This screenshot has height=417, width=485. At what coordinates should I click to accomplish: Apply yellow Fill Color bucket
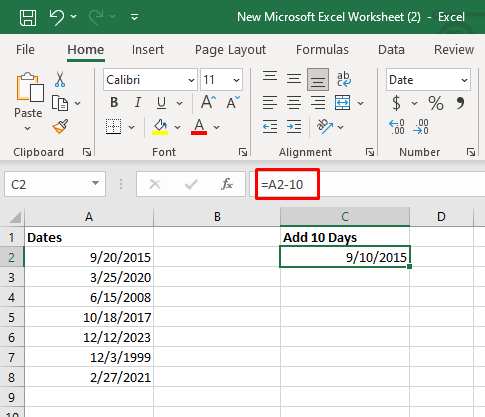tap(160, 127)
